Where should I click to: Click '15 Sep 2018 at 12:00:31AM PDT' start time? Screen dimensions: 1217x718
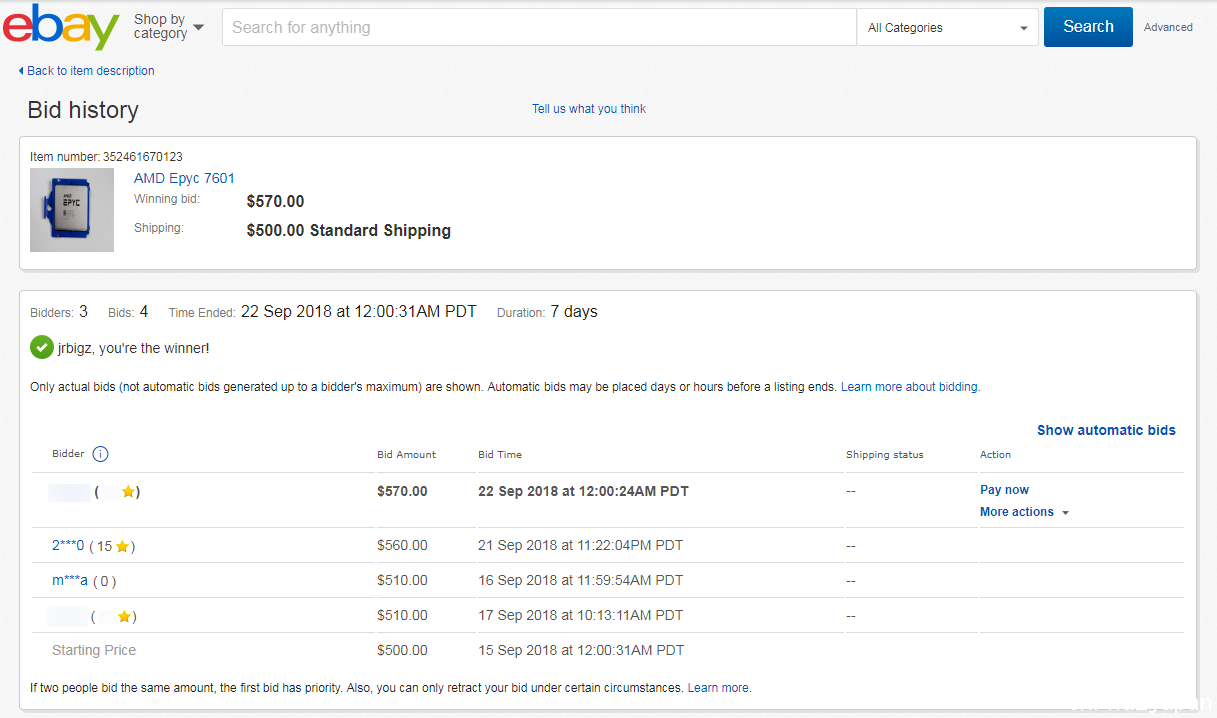point(581,651)
